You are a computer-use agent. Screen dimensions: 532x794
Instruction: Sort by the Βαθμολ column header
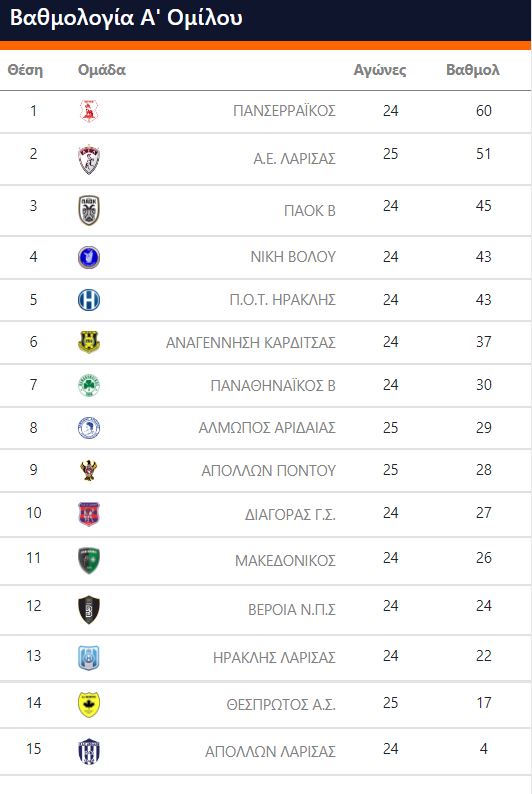tap(473, 70)
